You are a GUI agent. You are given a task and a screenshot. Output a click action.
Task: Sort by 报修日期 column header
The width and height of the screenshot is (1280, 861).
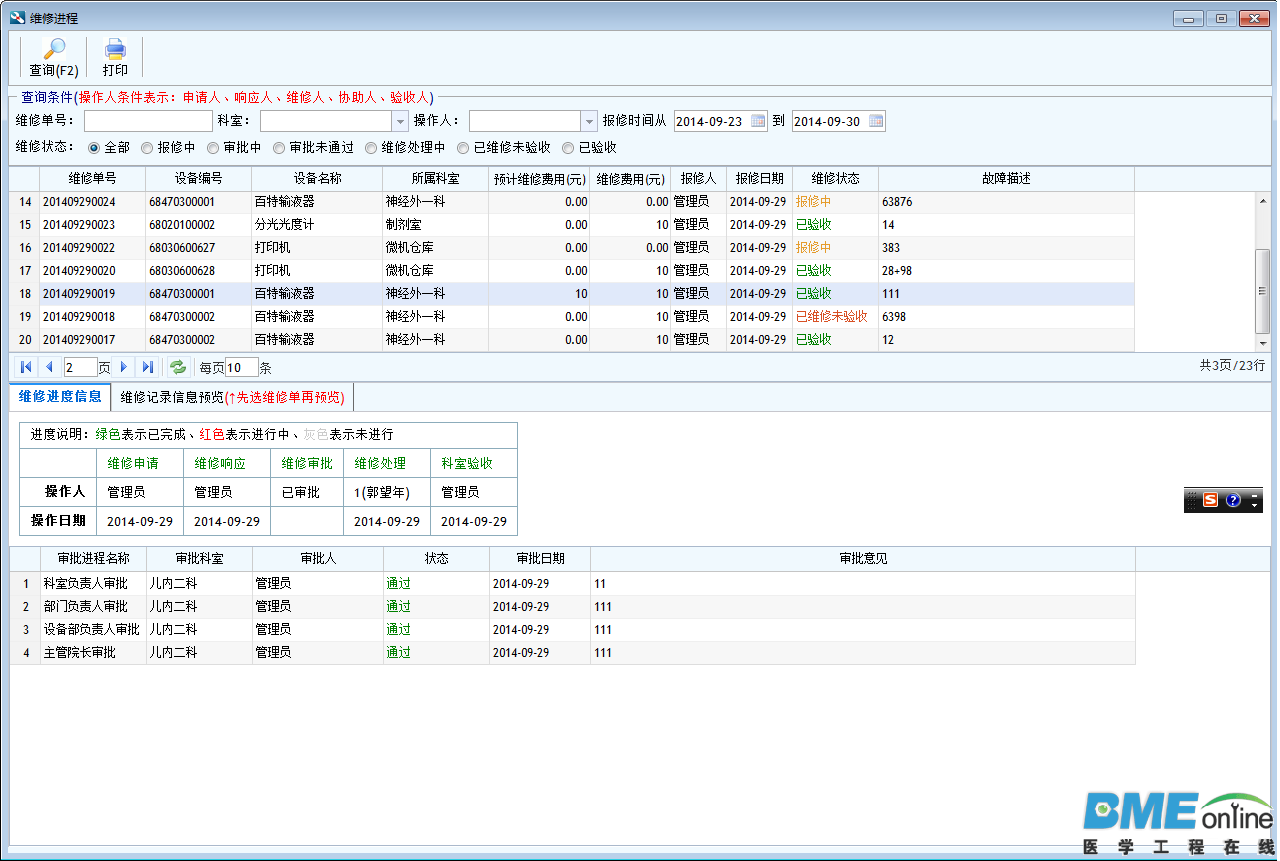(759, 178)
